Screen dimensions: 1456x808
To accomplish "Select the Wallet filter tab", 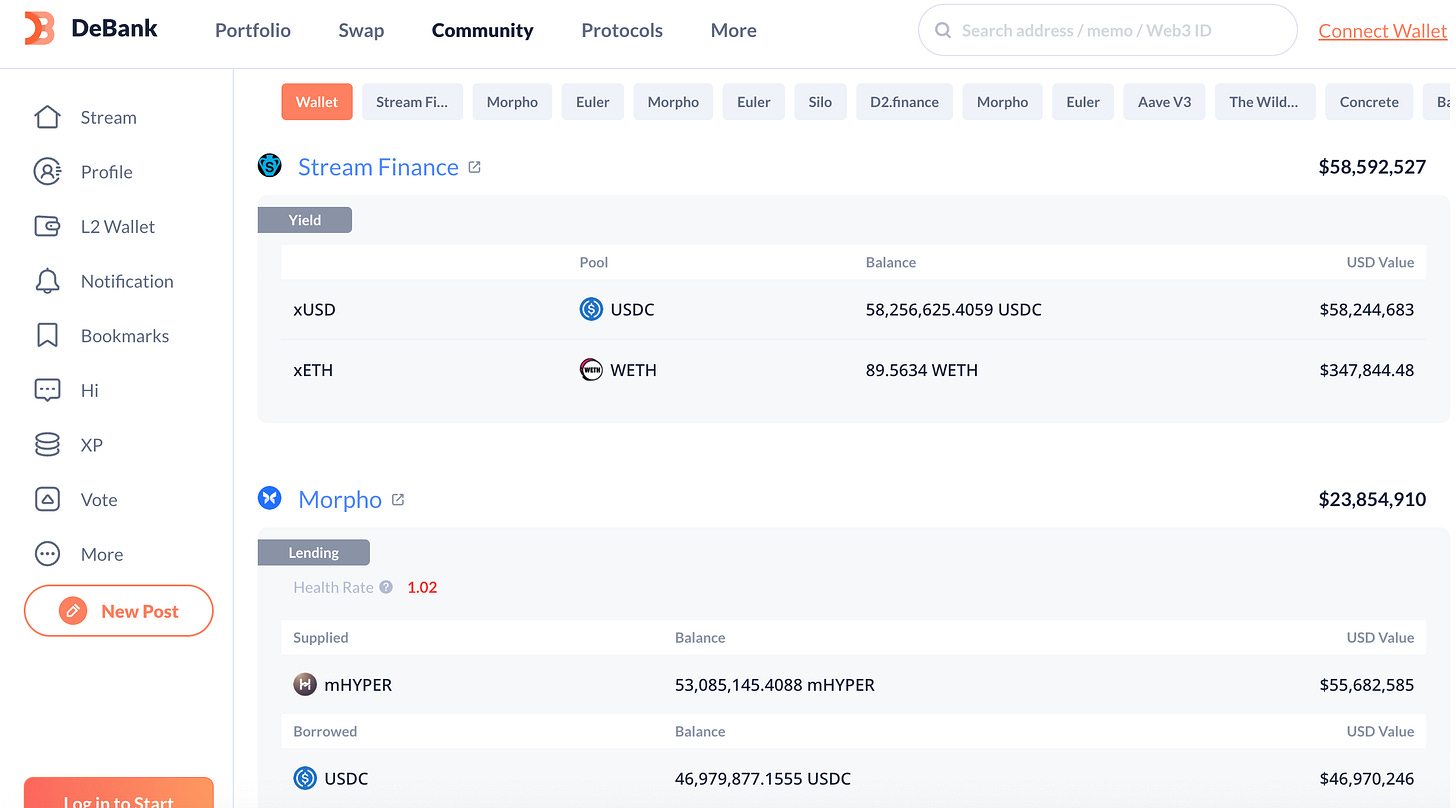I will point(317,102).
